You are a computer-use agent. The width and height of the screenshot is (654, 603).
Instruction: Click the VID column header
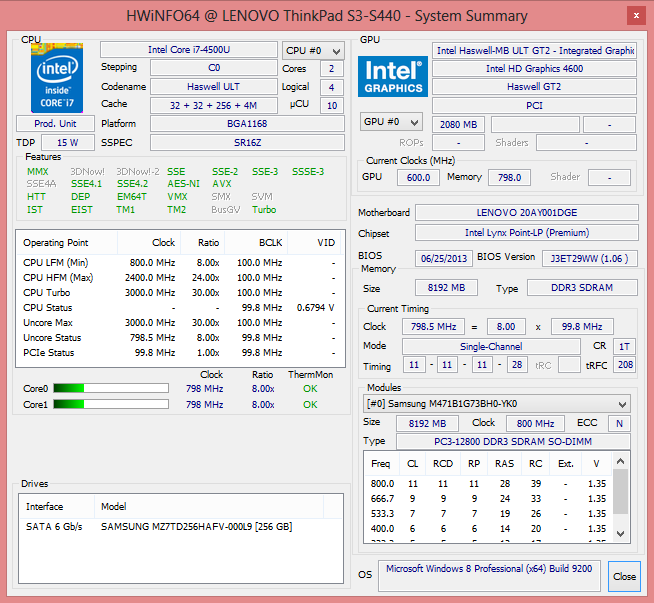314,243
